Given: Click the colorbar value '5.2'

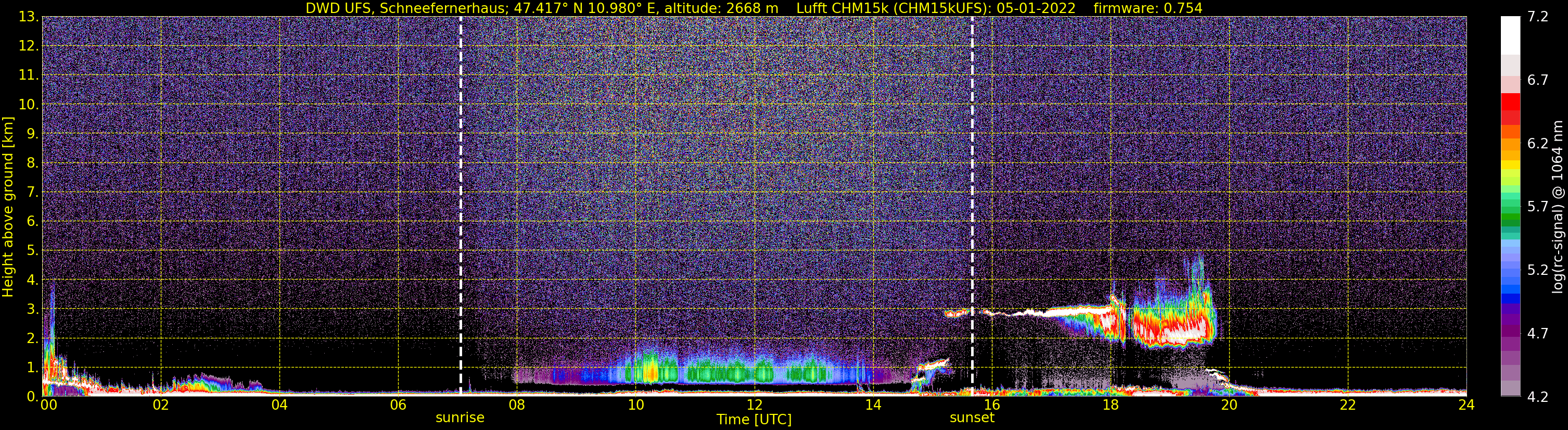Looking at the screenshot, I should 1538,270.
